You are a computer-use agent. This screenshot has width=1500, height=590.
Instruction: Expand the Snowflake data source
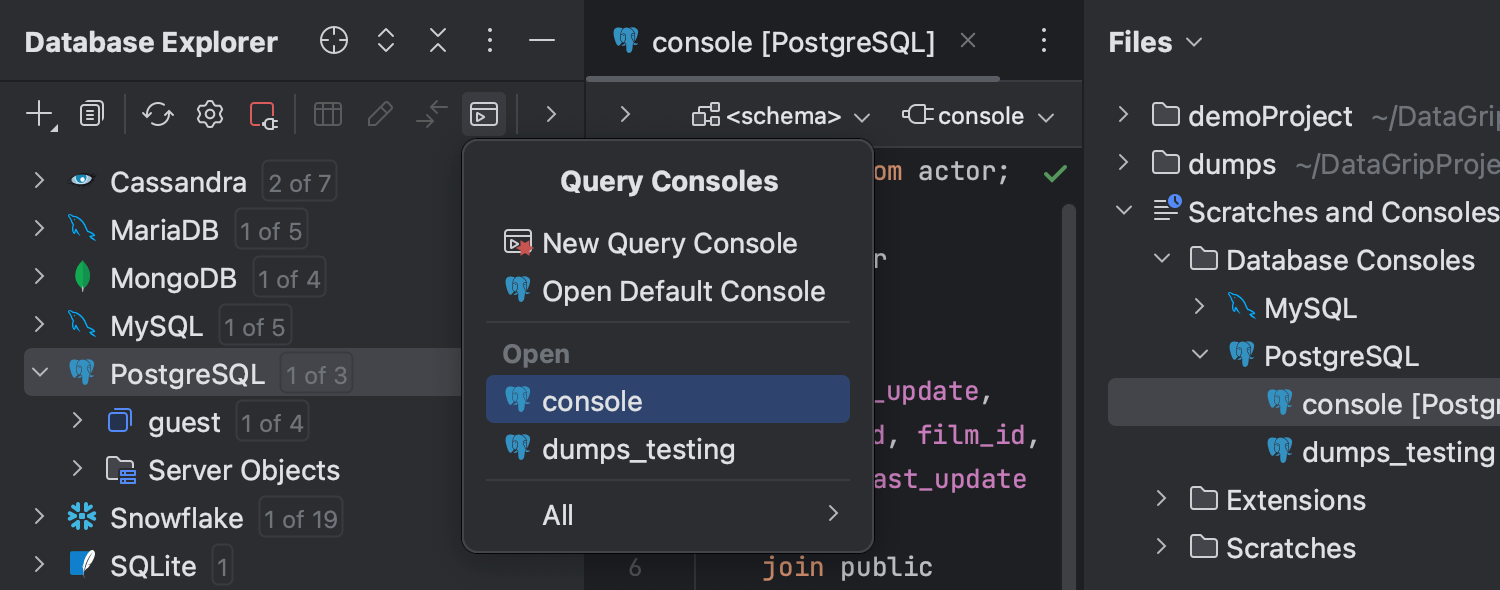pyautogui.click(x=38, y=517)
